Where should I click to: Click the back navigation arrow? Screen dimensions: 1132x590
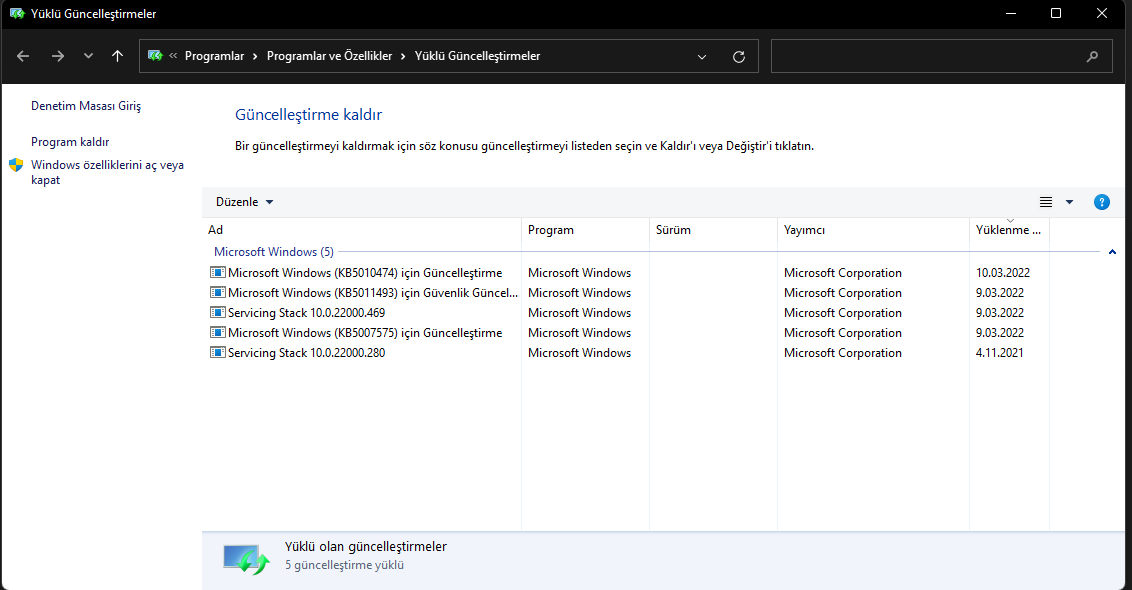23,56
